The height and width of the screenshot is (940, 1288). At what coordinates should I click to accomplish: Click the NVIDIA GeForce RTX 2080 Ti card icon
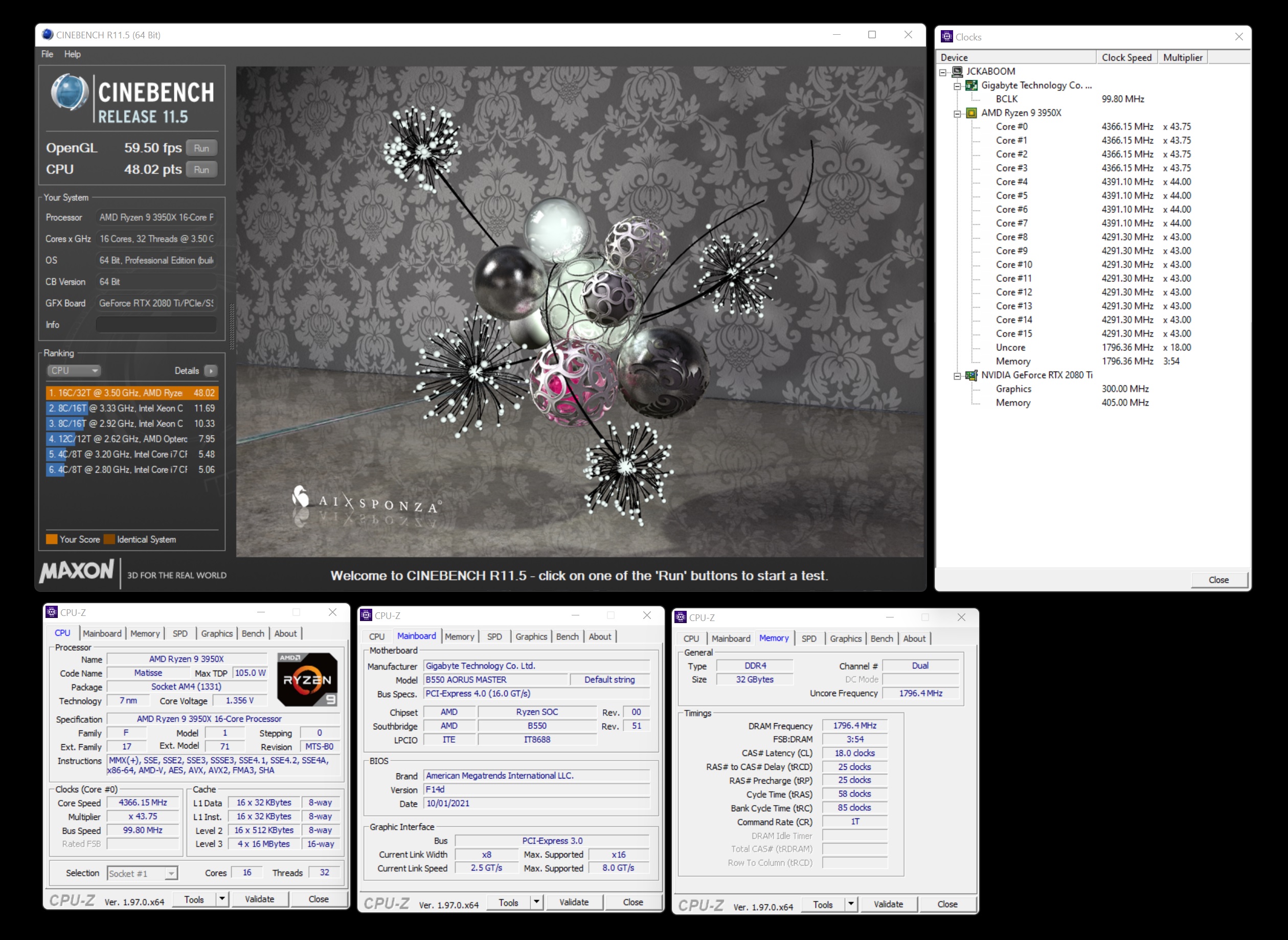971,375
